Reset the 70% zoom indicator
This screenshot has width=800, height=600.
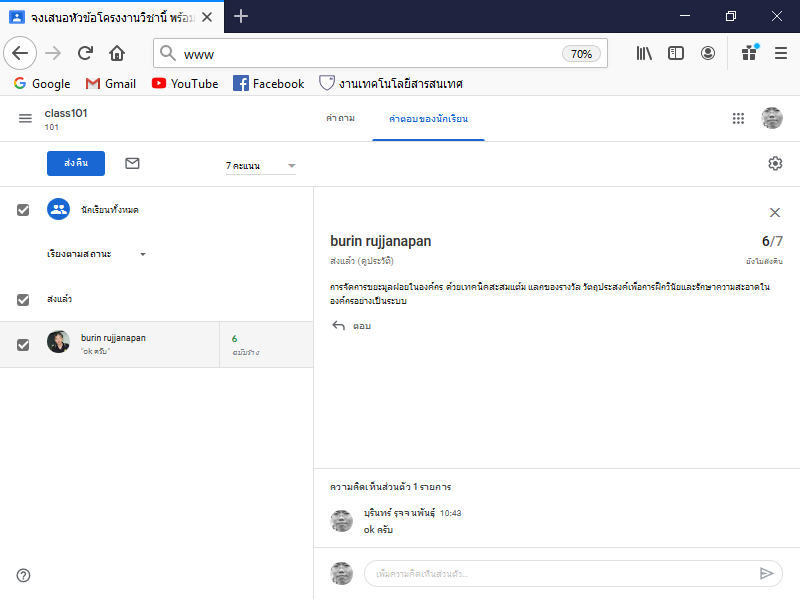coord(581,54)
